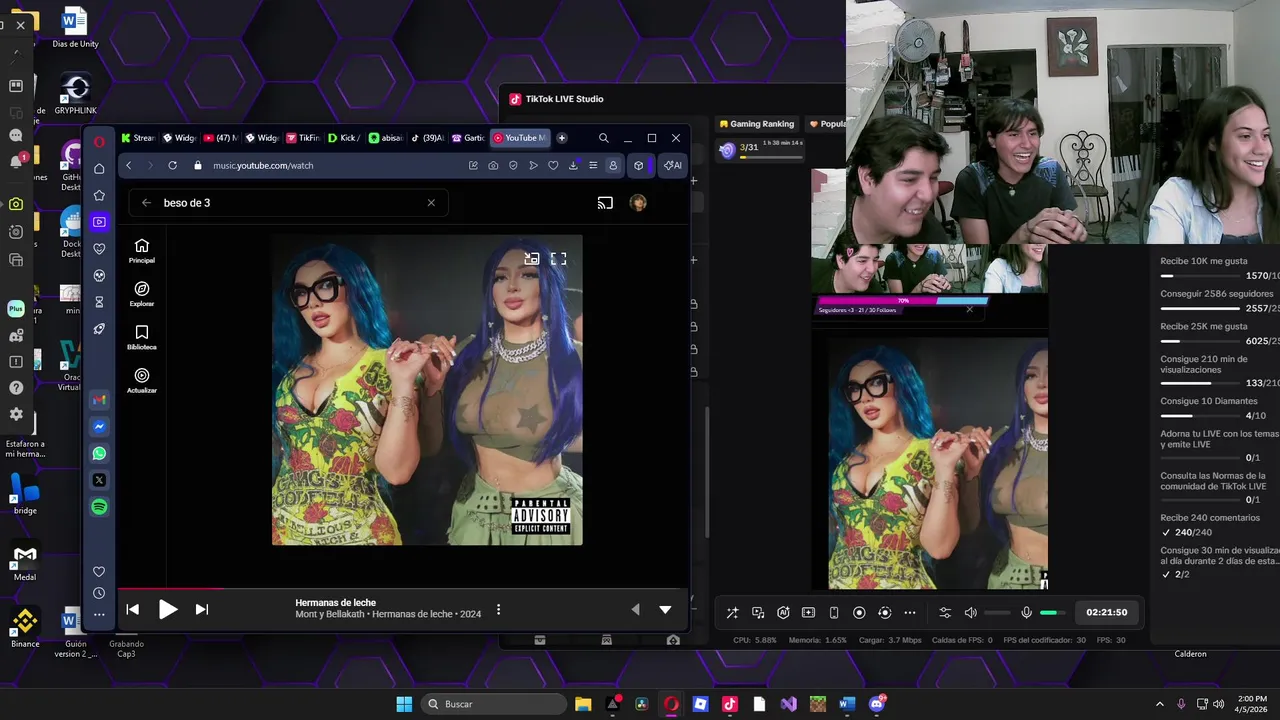Open GRYPHLINK desktop shortcut
Viewport: 1280px width, 720px height.
pos(75,93)
